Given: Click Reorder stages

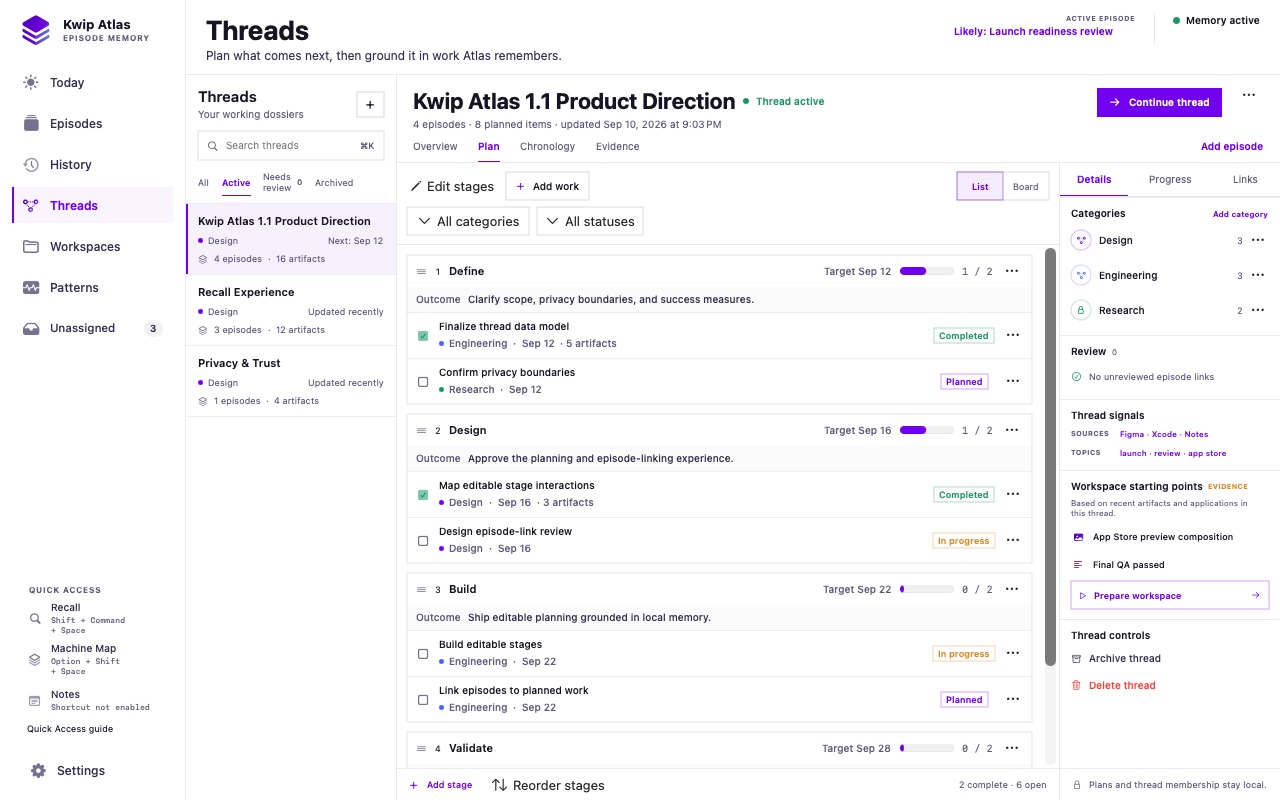Looking at the screenshot, I should click(x=548, y=785).
